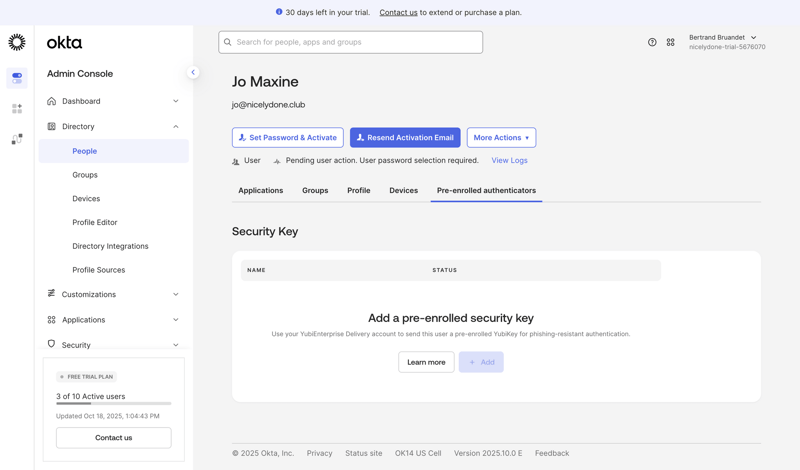
Task: Open Profile Editor in the sidebar
Action: click(x=95, y=222)
